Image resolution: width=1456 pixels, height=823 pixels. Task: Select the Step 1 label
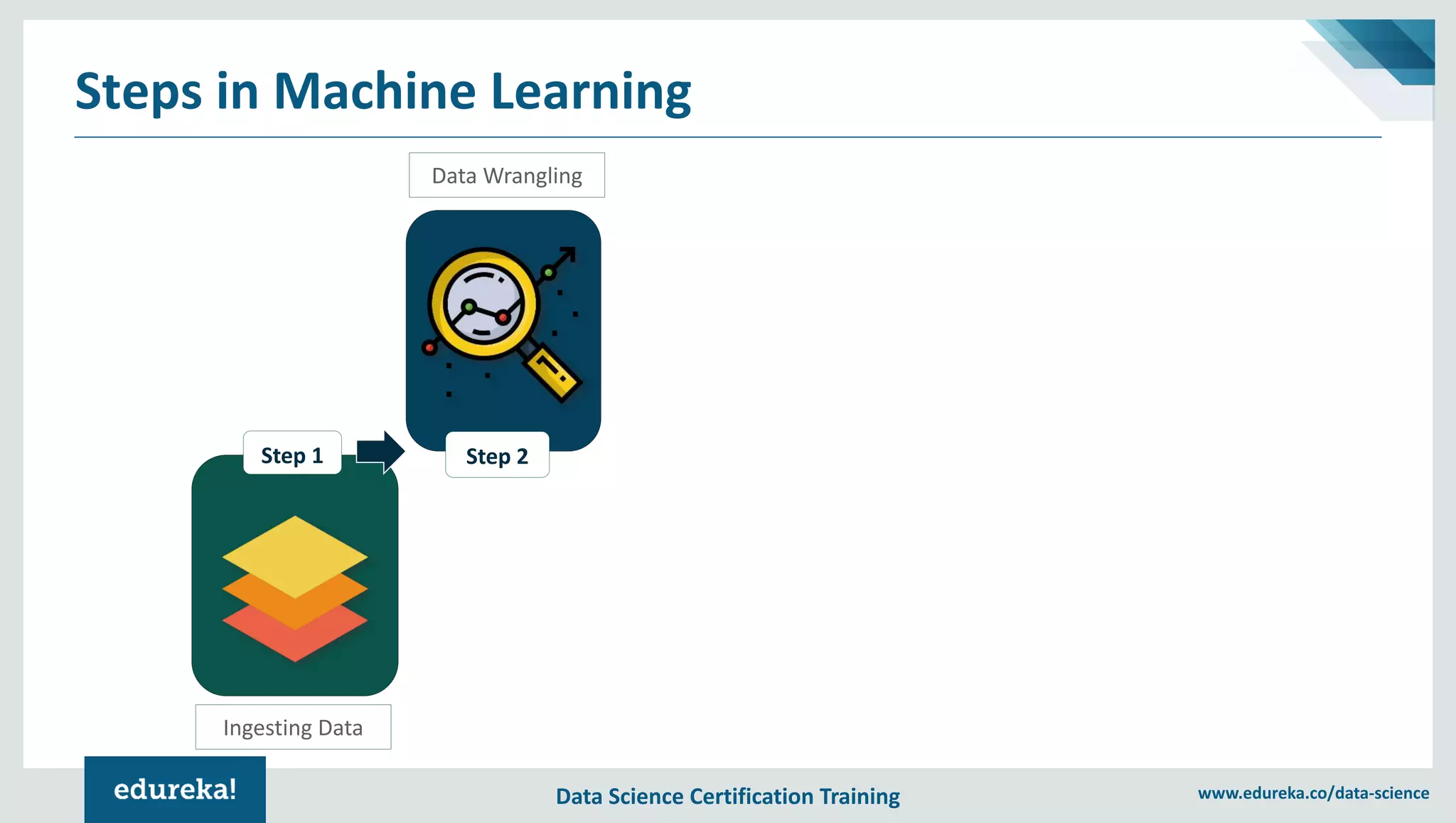pos(292,453)
